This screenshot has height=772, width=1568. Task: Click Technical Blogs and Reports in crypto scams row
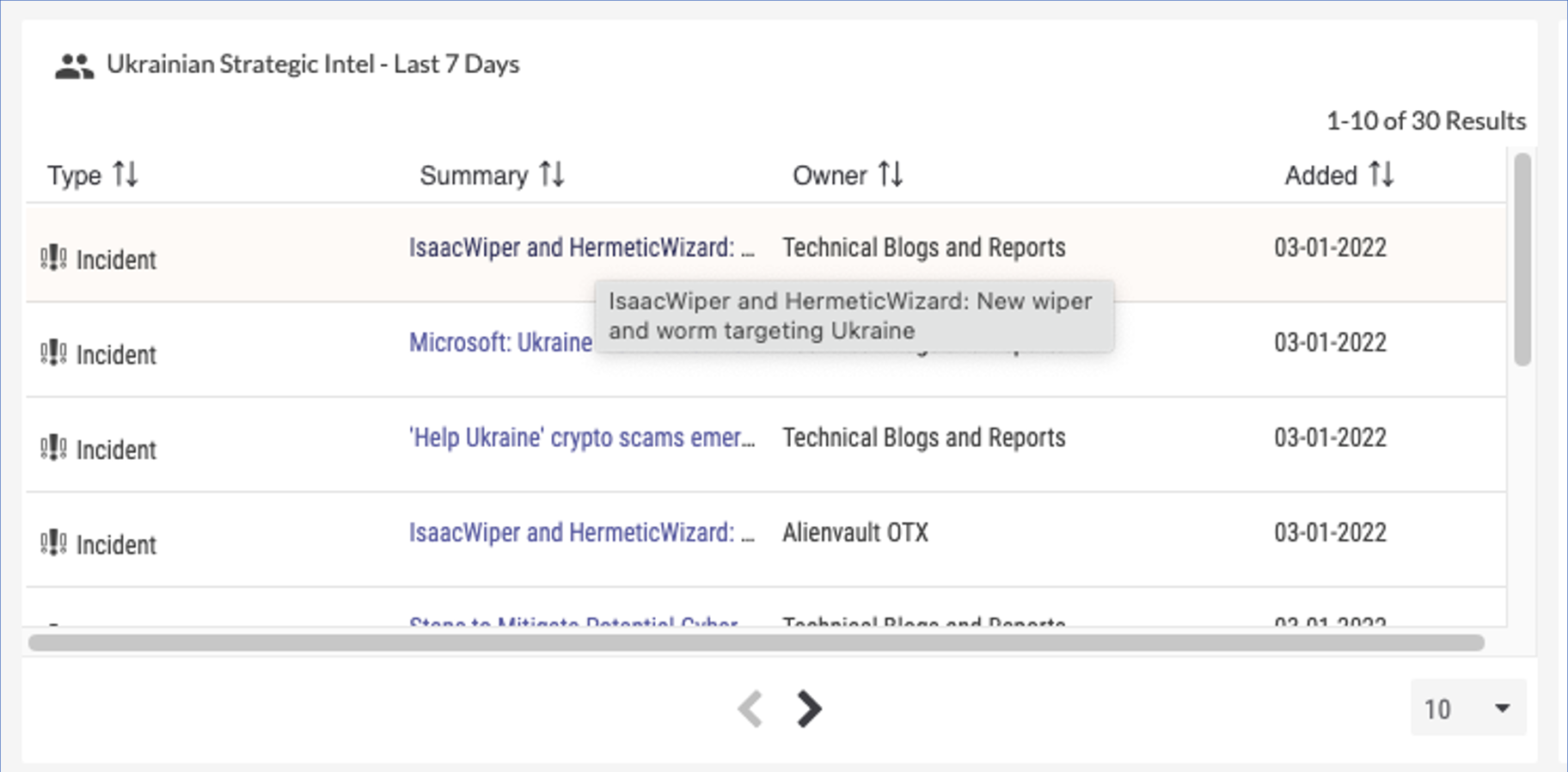click(923, 438)
